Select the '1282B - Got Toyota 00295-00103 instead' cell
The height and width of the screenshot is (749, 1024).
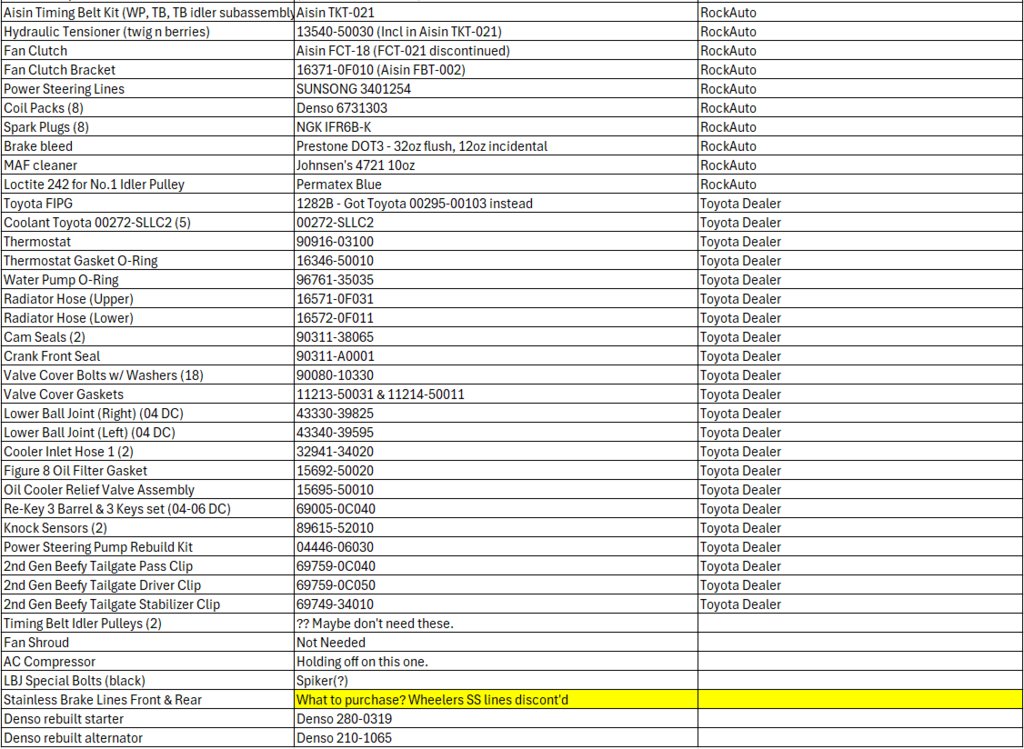click(x=496, y=203)
